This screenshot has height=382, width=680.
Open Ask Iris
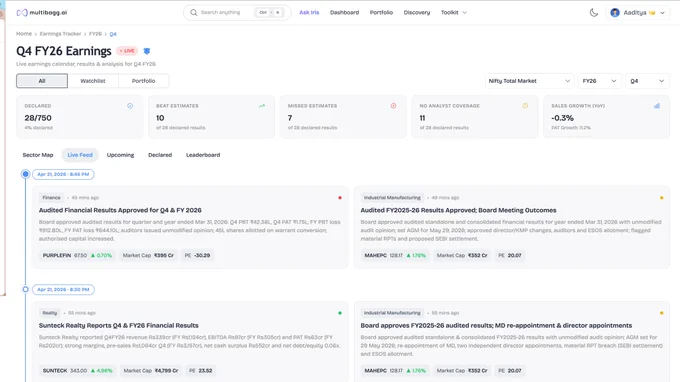pos(309,13)
